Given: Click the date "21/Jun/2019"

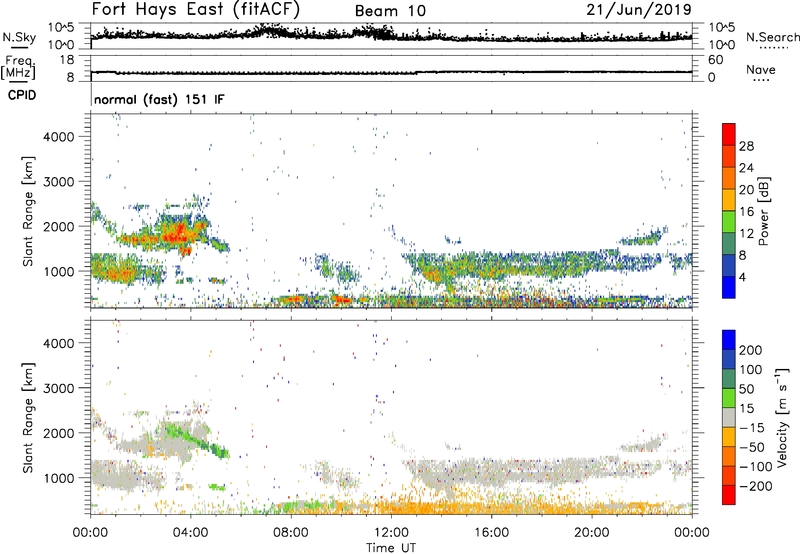Looking at the screenshot, I should [639, 9].
